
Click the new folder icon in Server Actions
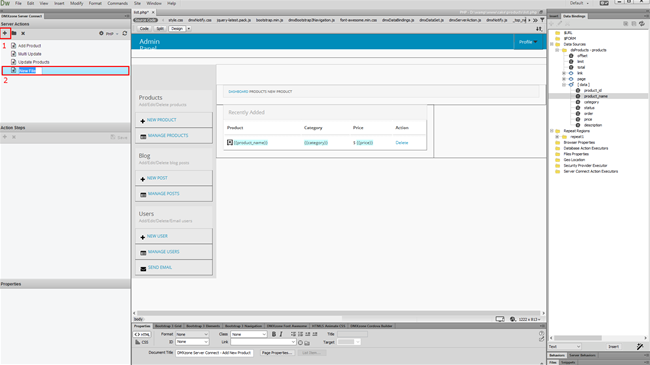(14, 33)
